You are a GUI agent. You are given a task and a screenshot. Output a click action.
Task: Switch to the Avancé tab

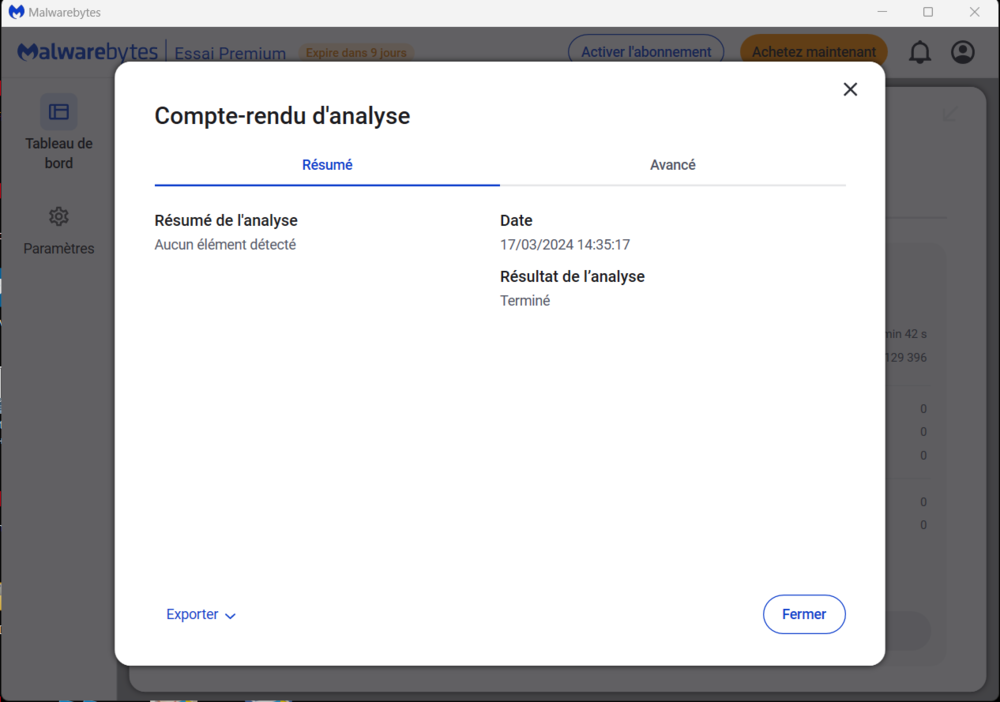tap(672, 165)
